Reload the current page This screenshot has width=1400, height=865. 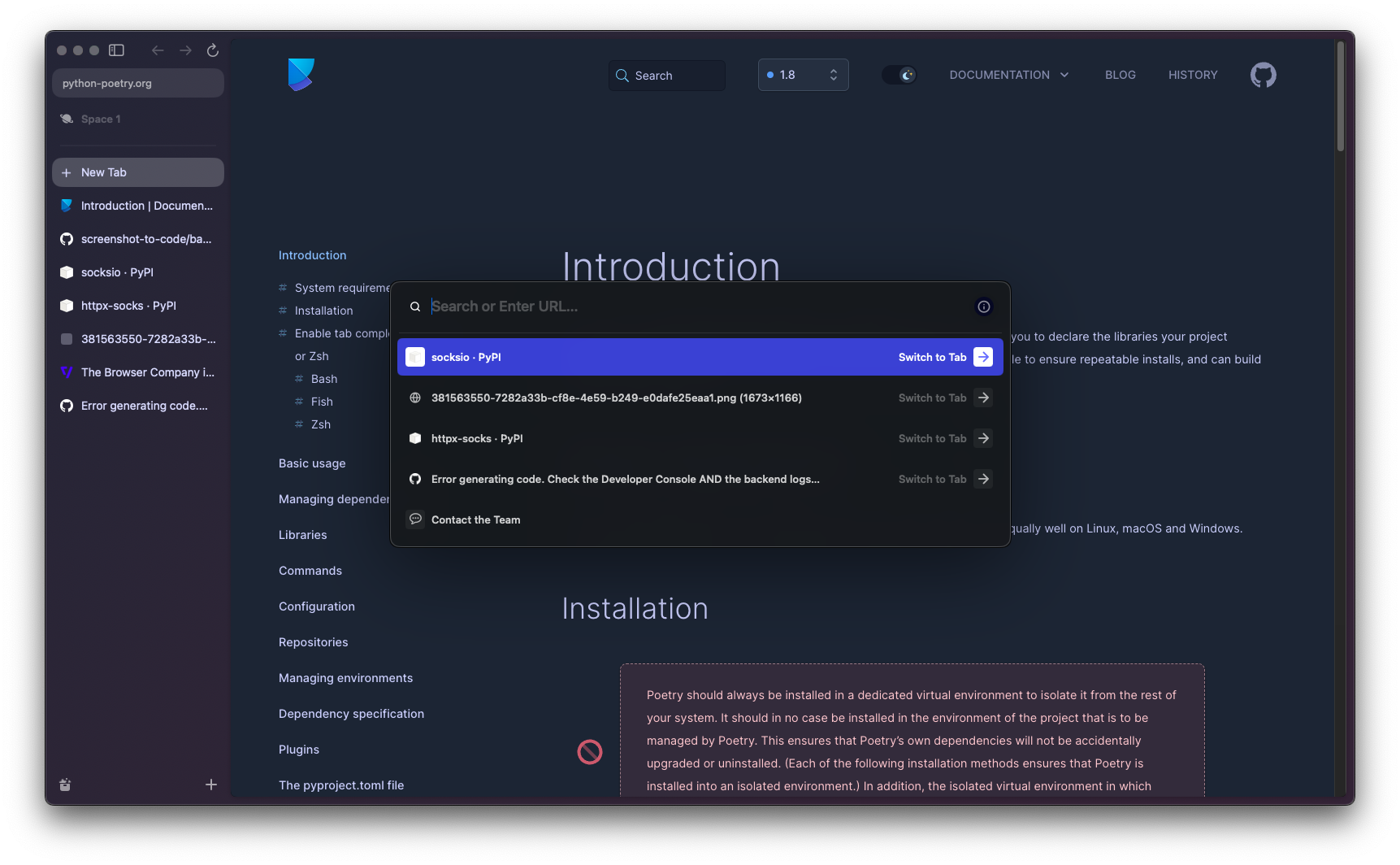[x=213, y=50]
